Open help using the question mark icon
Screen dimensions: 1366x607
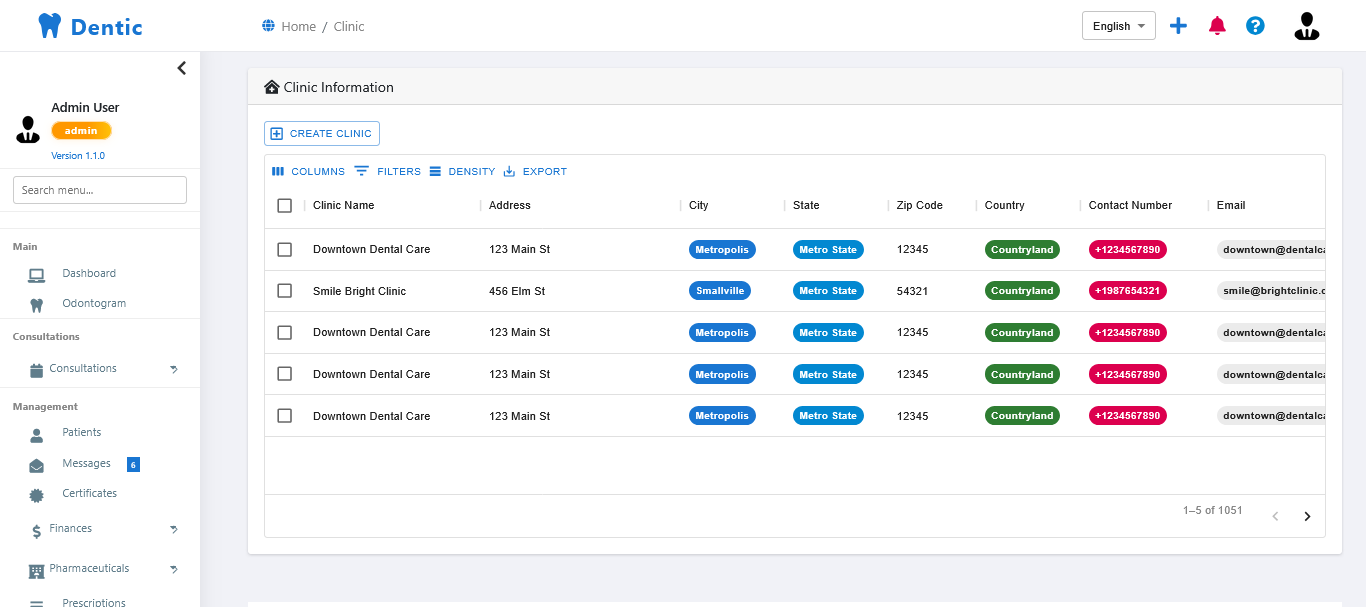(x=1255, y=25)
